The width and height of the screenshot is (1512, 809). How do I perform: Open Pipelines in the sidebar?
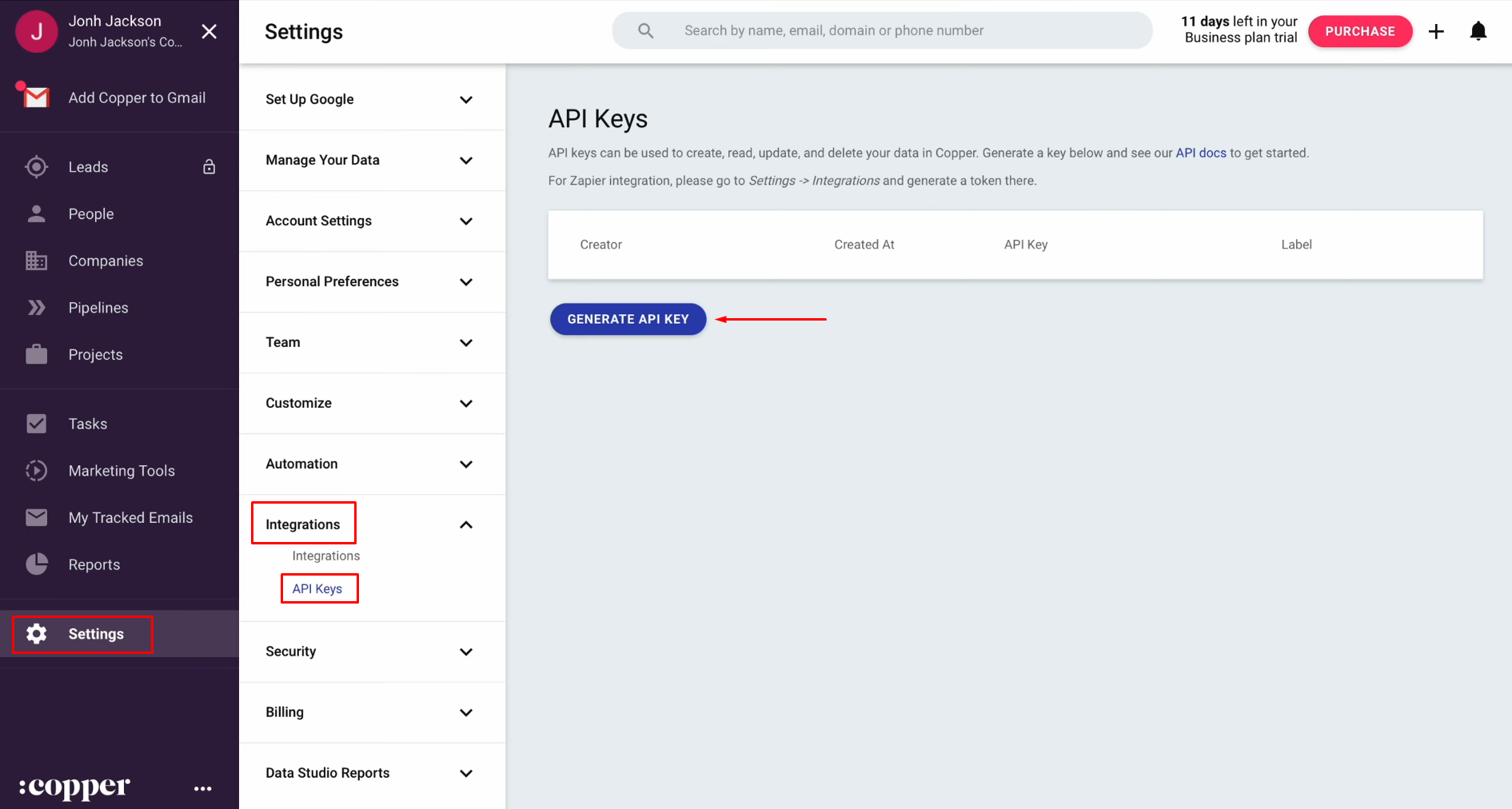pos(98,308)
